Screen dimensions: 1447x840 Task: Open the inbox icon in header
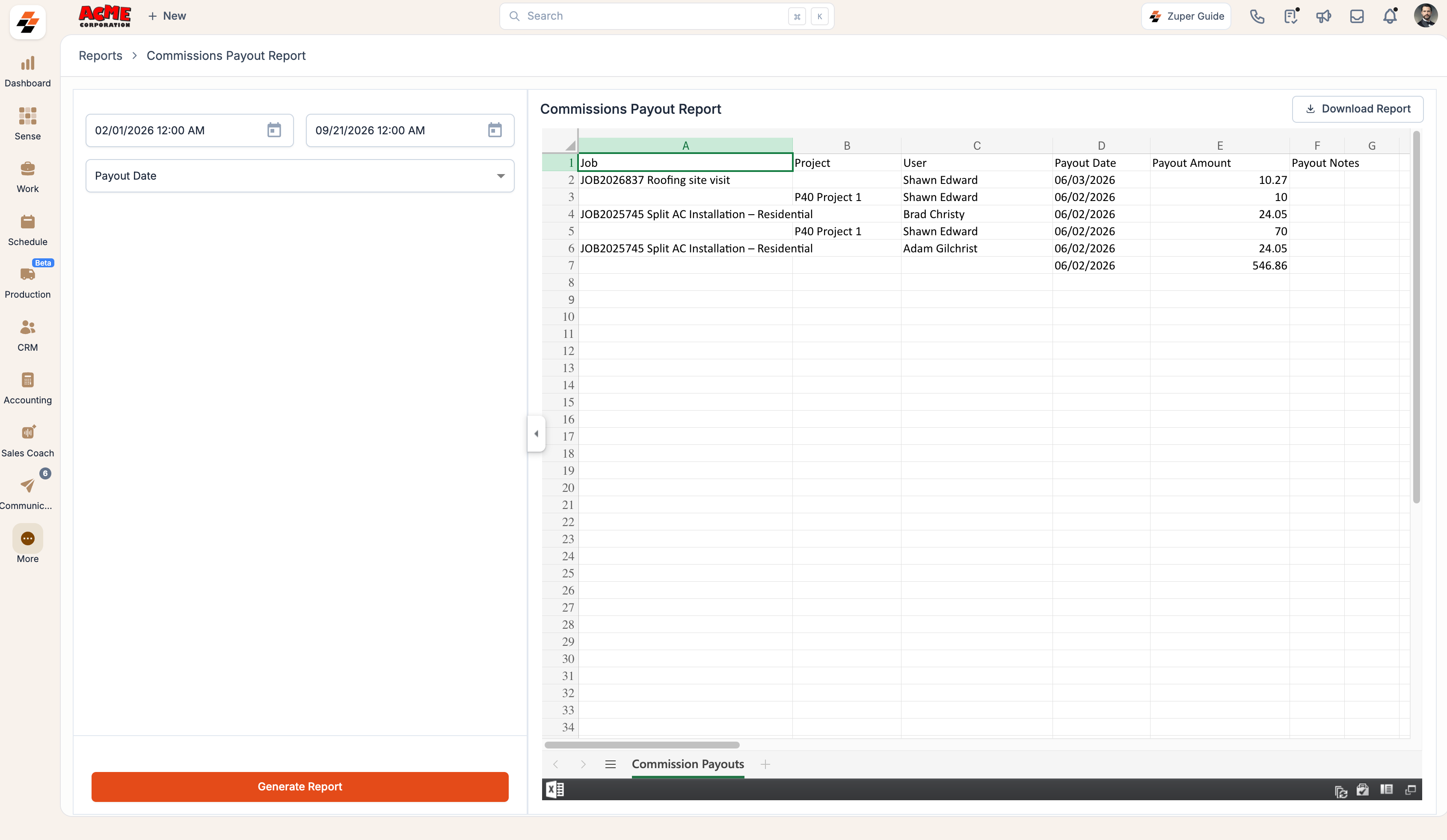click(1357, 16)
